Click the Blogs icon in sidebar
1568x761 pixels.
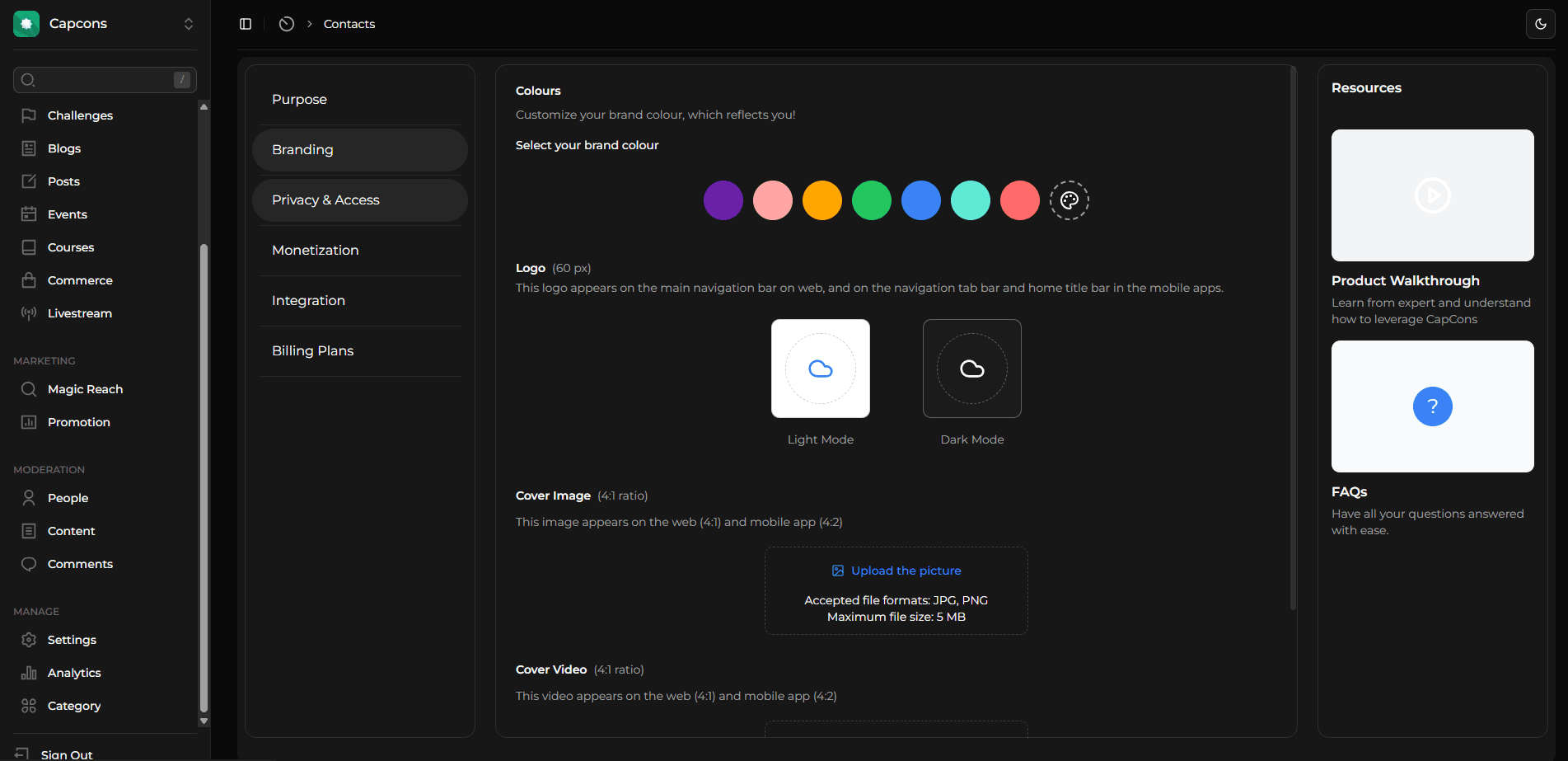(x=29, y=148)
